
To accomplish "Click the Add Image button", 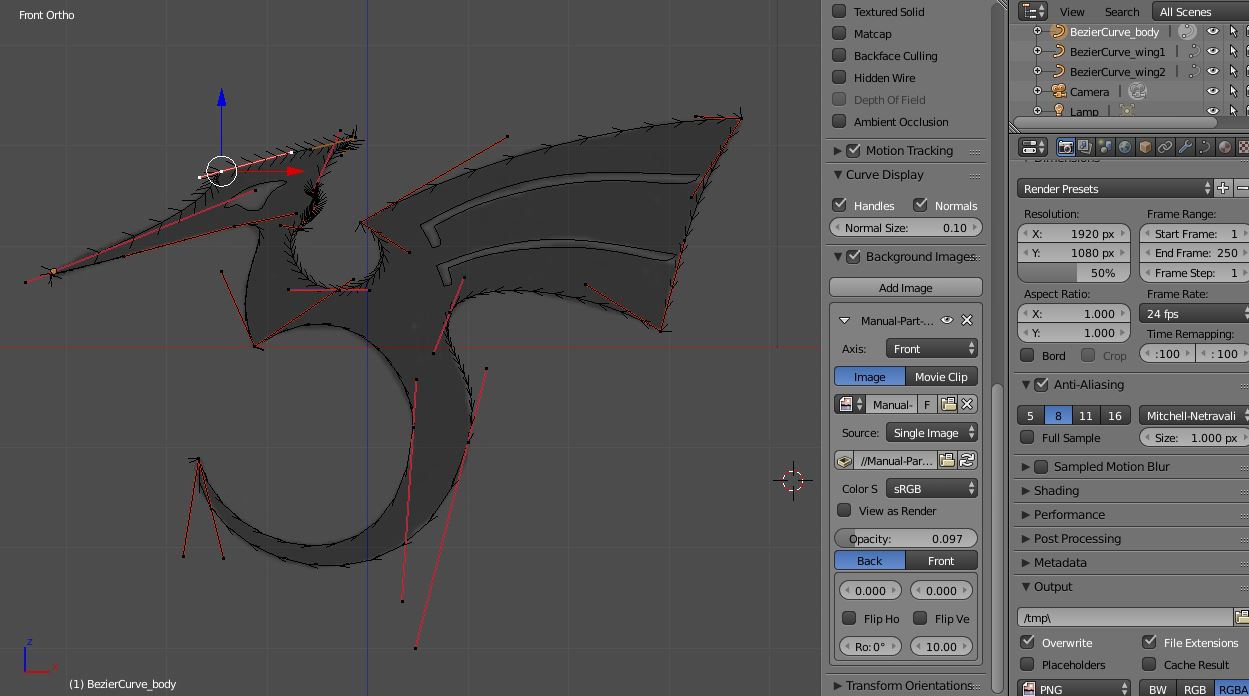I will (x=905, y=288).
